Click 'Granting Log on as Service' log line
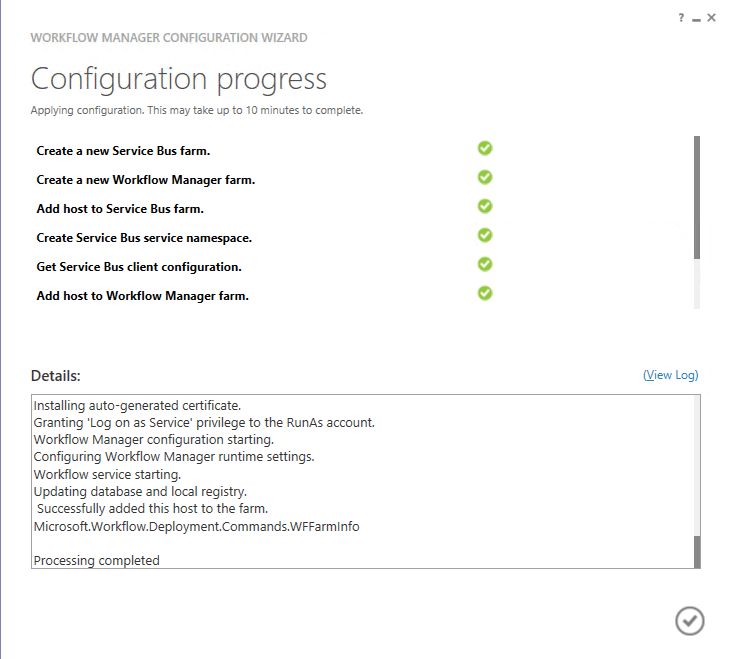This screenshot has height=659, width=729. click(204, 423)
